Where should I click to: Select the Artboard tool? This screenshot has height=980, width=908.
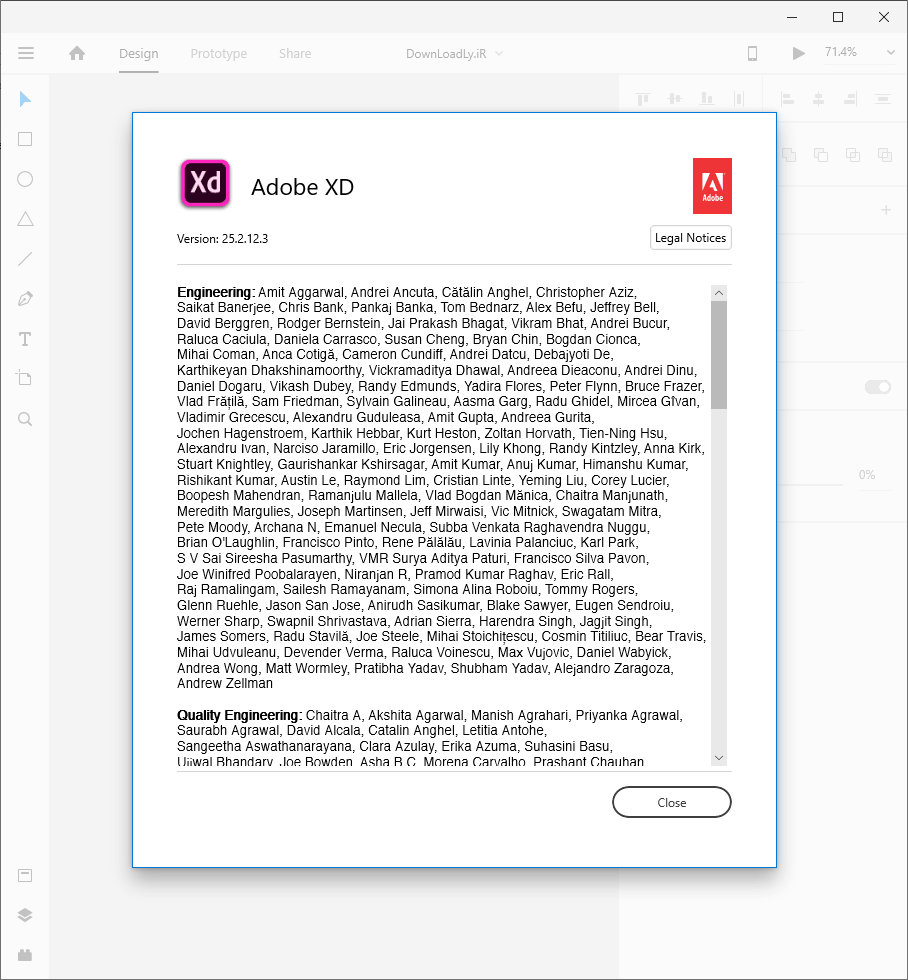(x=24, y=378)
